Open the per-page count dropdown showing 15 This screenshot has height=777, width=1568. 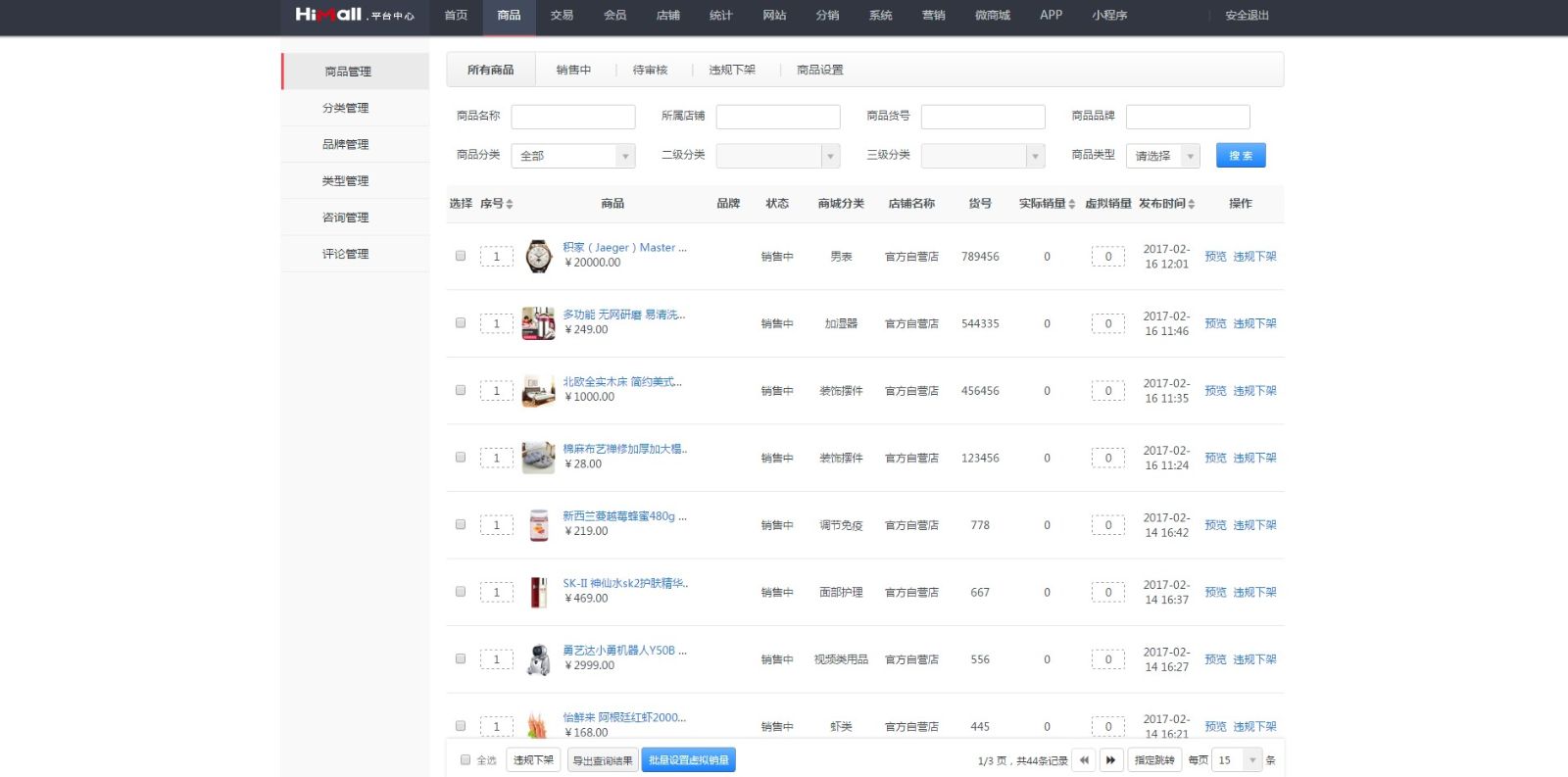(x=1237, y=760)
